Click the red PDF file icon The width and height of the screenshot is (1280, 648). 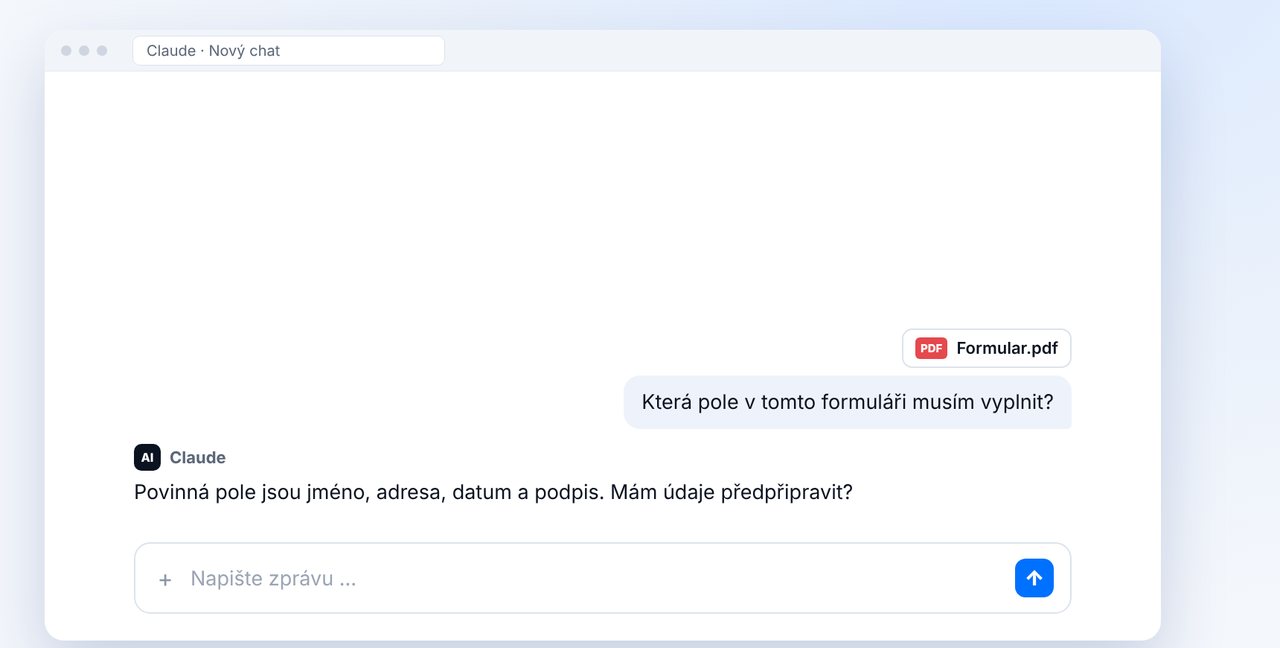pyautogui.click(x=931, y=348)
